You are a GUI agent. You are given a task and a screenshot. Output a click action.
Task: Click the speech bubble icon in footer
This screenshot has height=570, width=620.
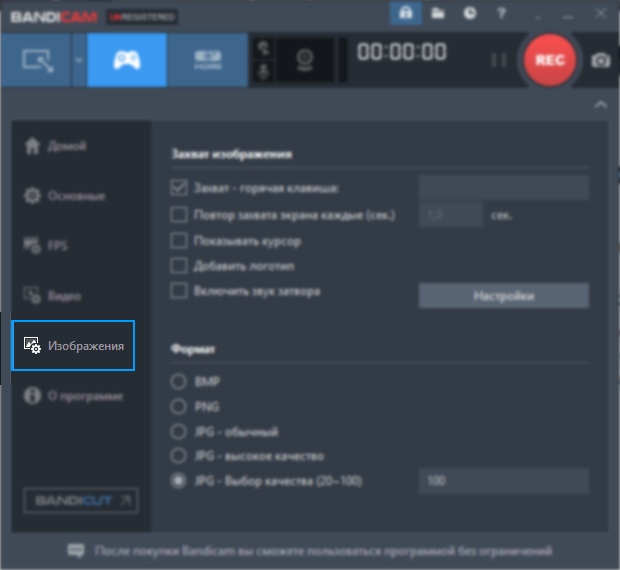coord(76,551)
